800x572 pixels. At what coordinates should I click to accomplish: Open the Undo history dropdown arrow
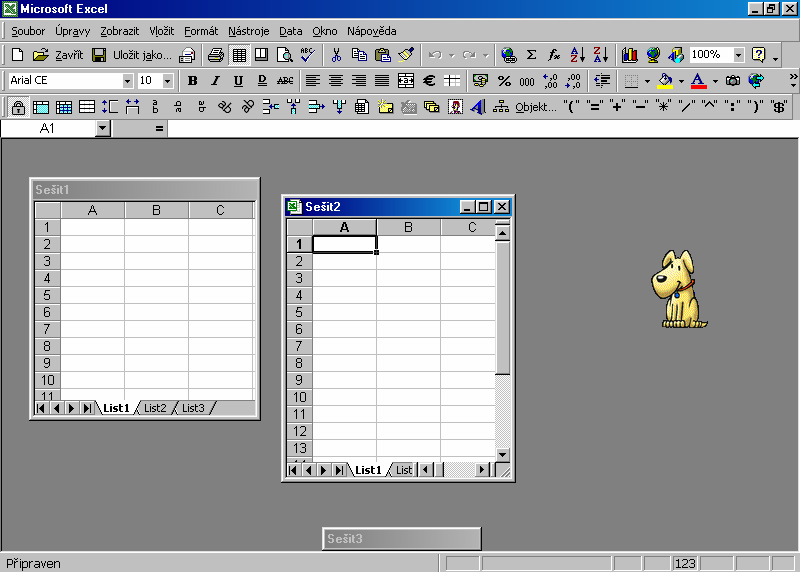[452, 55]
